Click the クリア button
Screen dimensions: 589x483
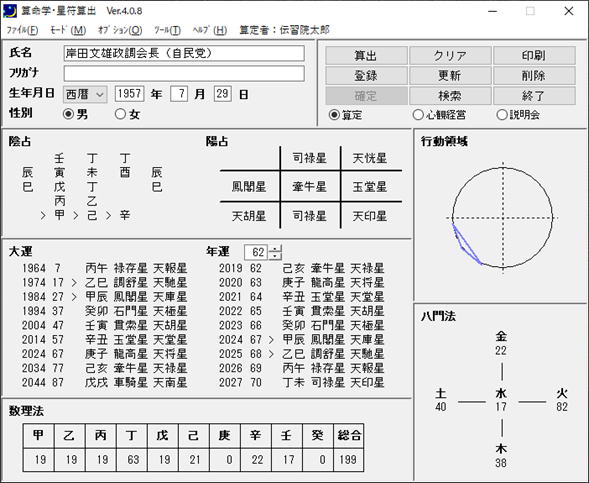point(450,56)
